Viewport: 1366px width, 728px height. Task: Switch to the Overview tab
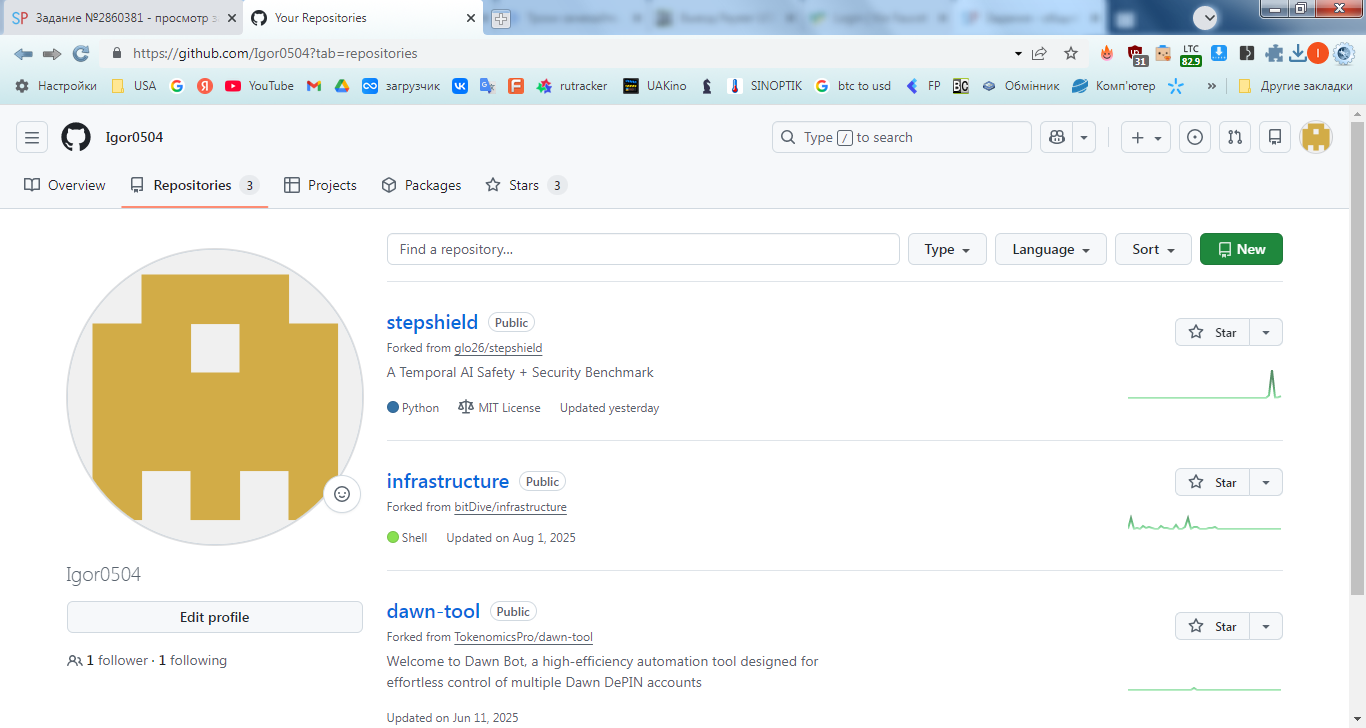click(x=65, y=185)
